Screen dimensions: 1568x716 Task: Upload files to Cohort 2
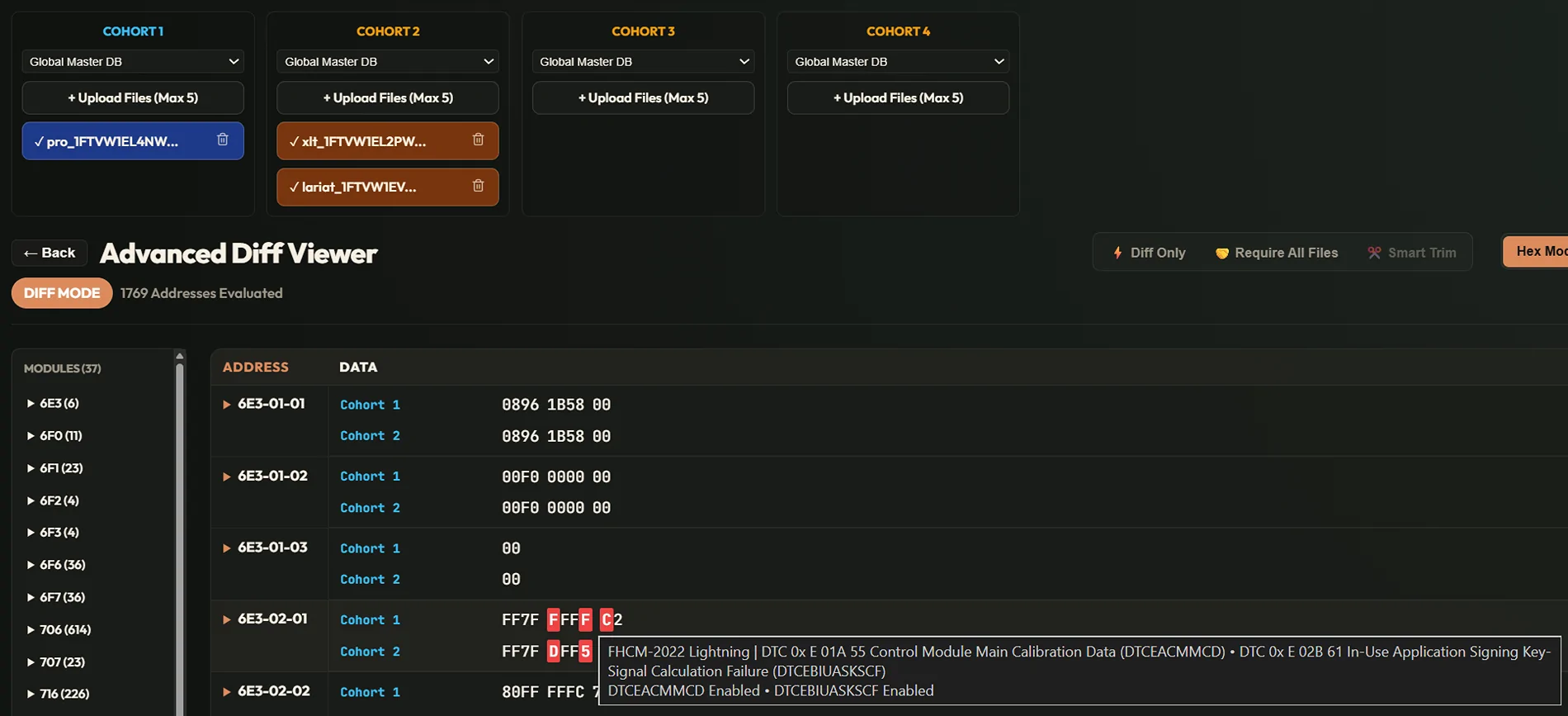click(388, 97)
